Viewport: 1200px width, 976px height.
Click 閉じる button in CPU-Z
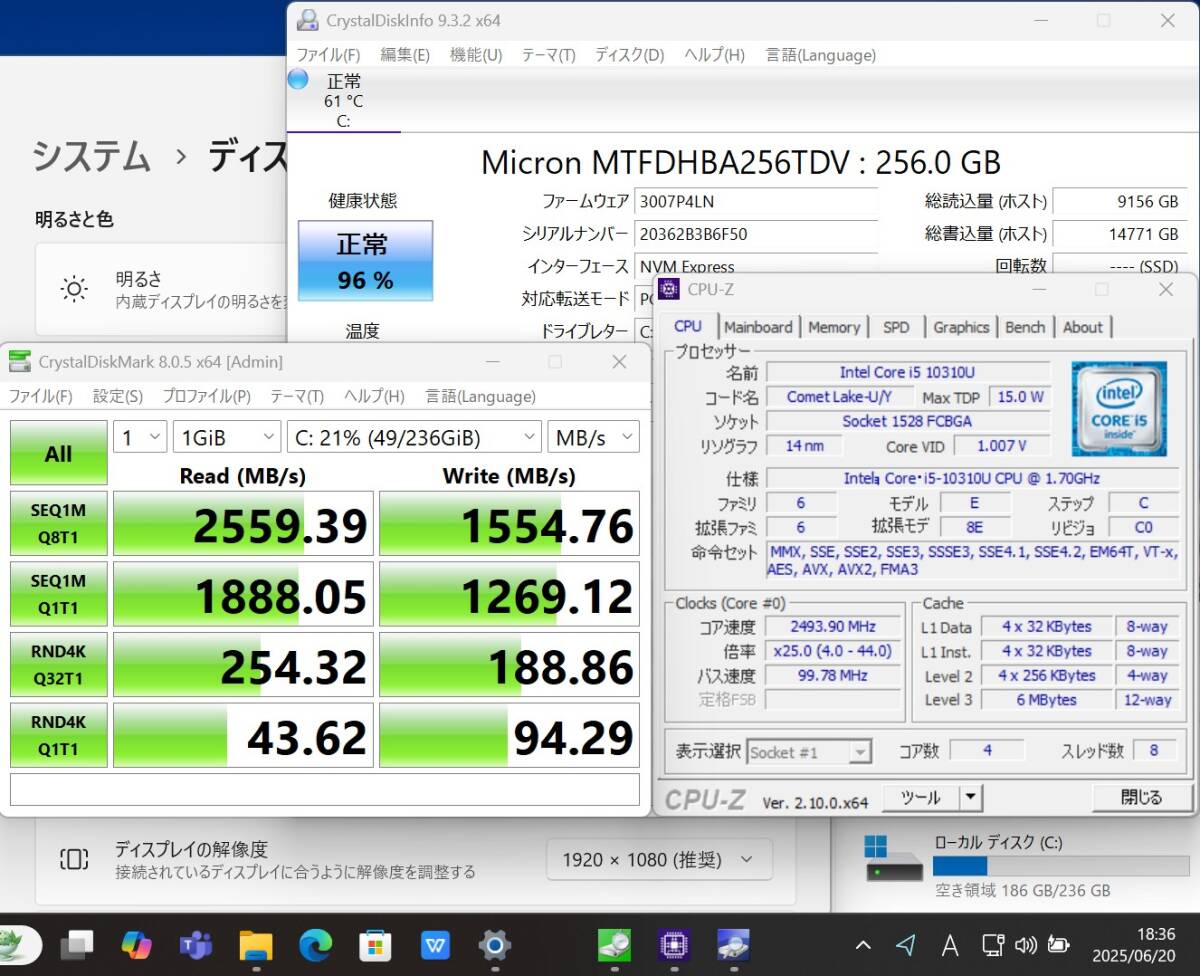coord(1141,797)
